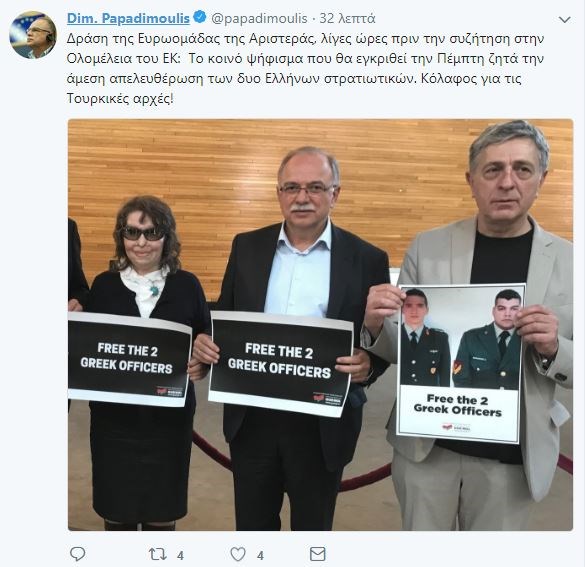
Task: Open the attached tweet photo
Action: click(x=320, y=325)
